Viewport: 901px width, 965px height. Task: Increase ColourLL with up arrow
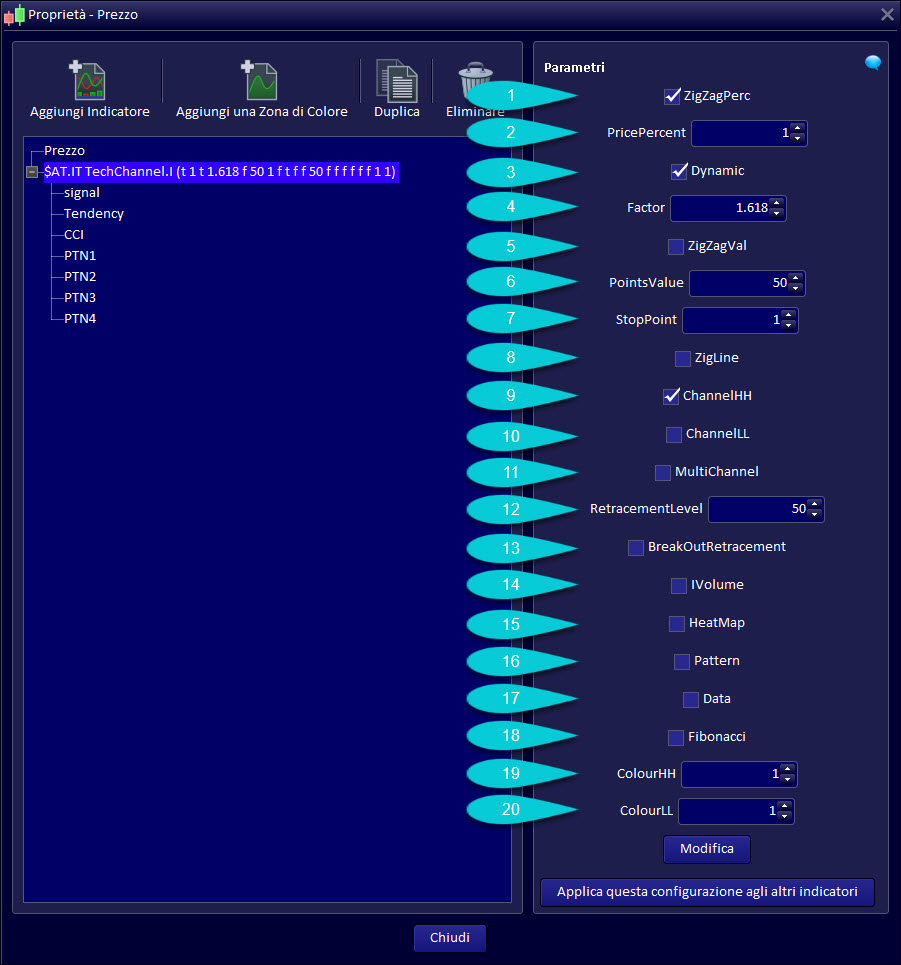[784, 806]
